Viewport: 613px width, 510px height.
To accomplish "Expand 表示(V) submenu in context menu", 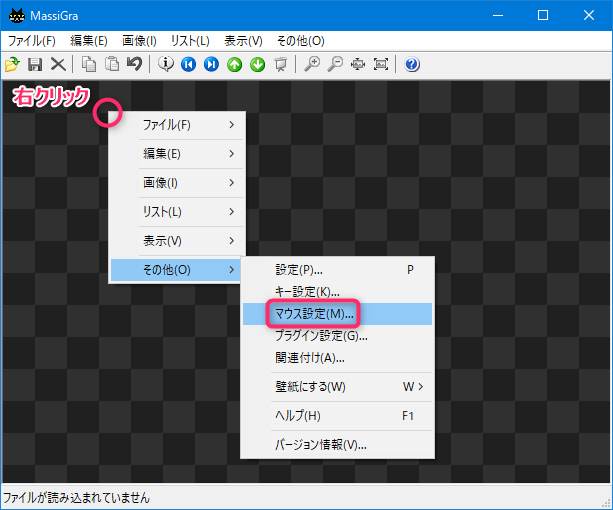I will [x=178, y=241].
